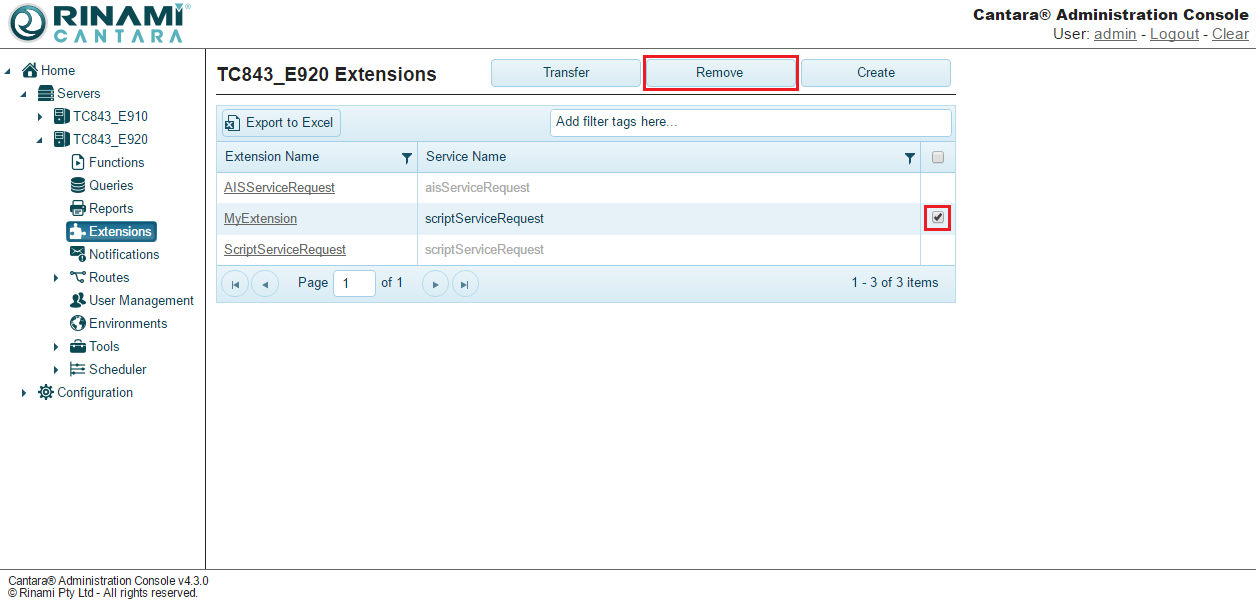Collapse the TC843_E920 server node

40,140
